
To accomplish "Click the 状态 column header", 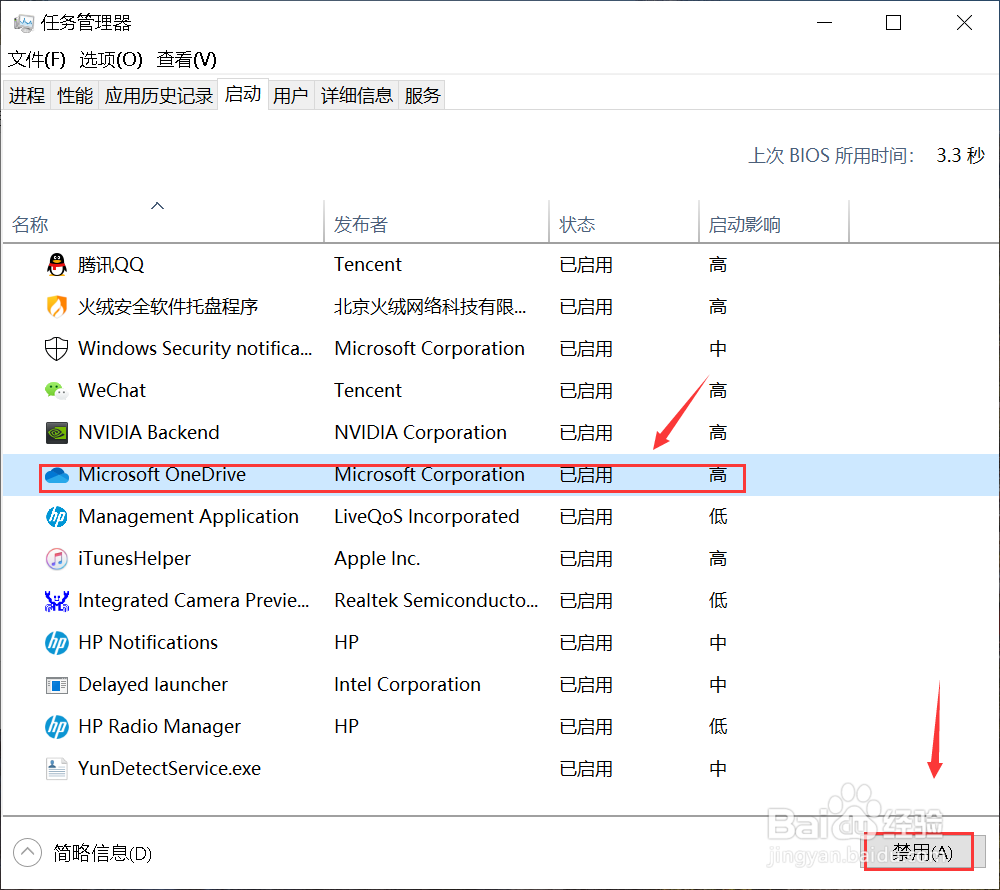I will pyautogui.click(x=577, y=224).
